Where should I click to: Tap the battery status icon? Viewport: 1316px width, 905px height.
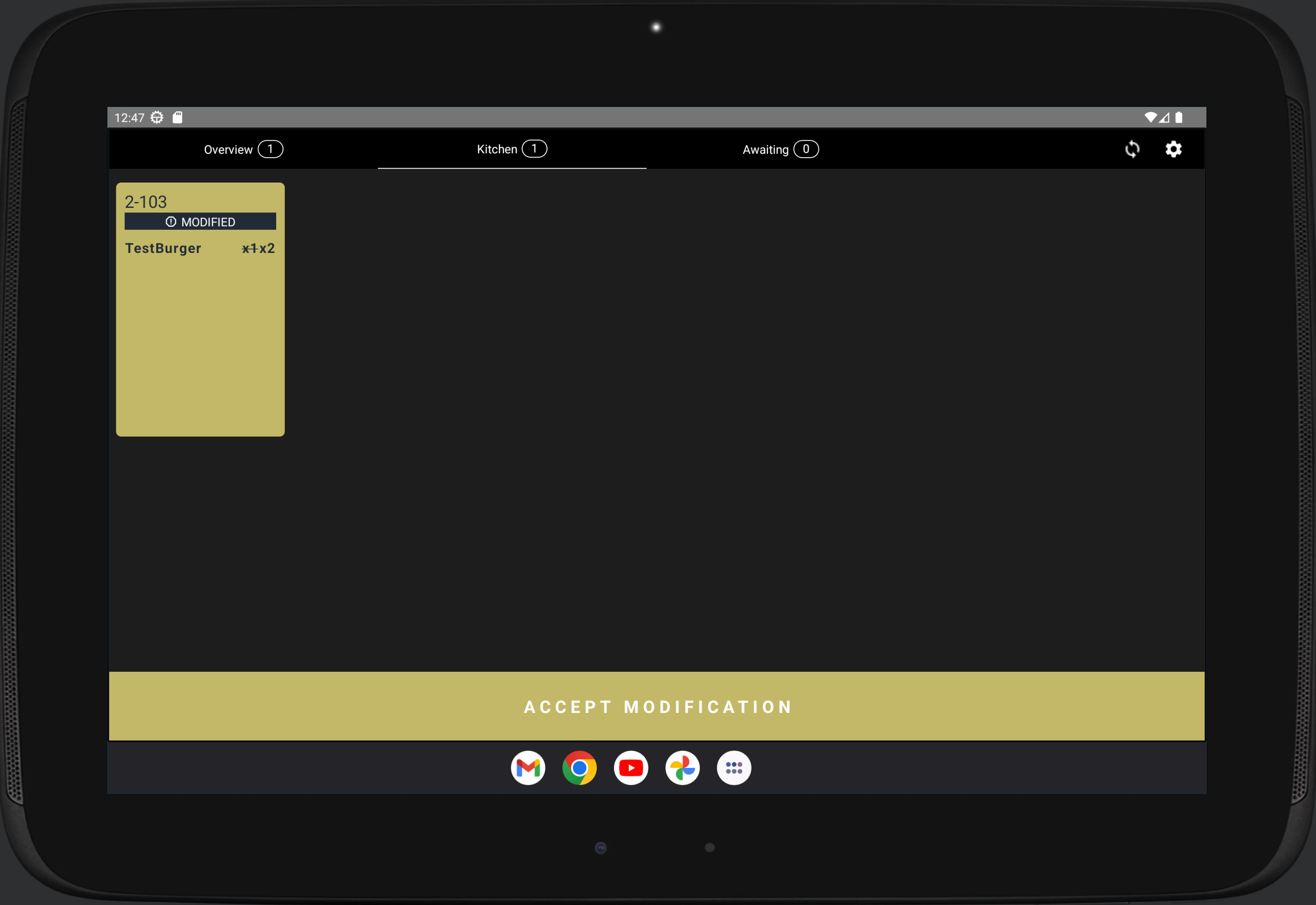pyautogui.click(x=1179, y=117)
